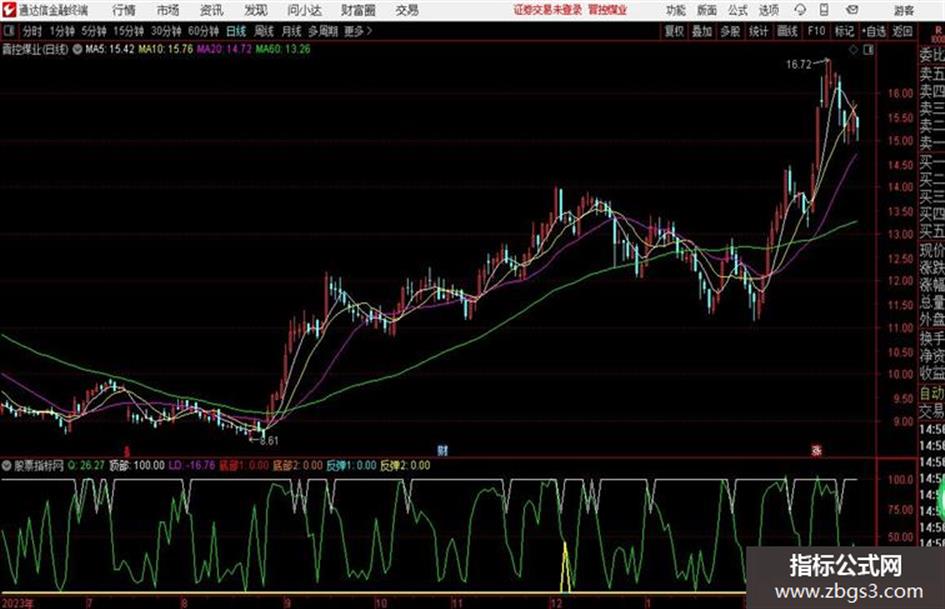The width and height of the screenshot is (945, 609).
Task: Click the 画线 drawing toolbar button
Action: click(x=787, y=31)
